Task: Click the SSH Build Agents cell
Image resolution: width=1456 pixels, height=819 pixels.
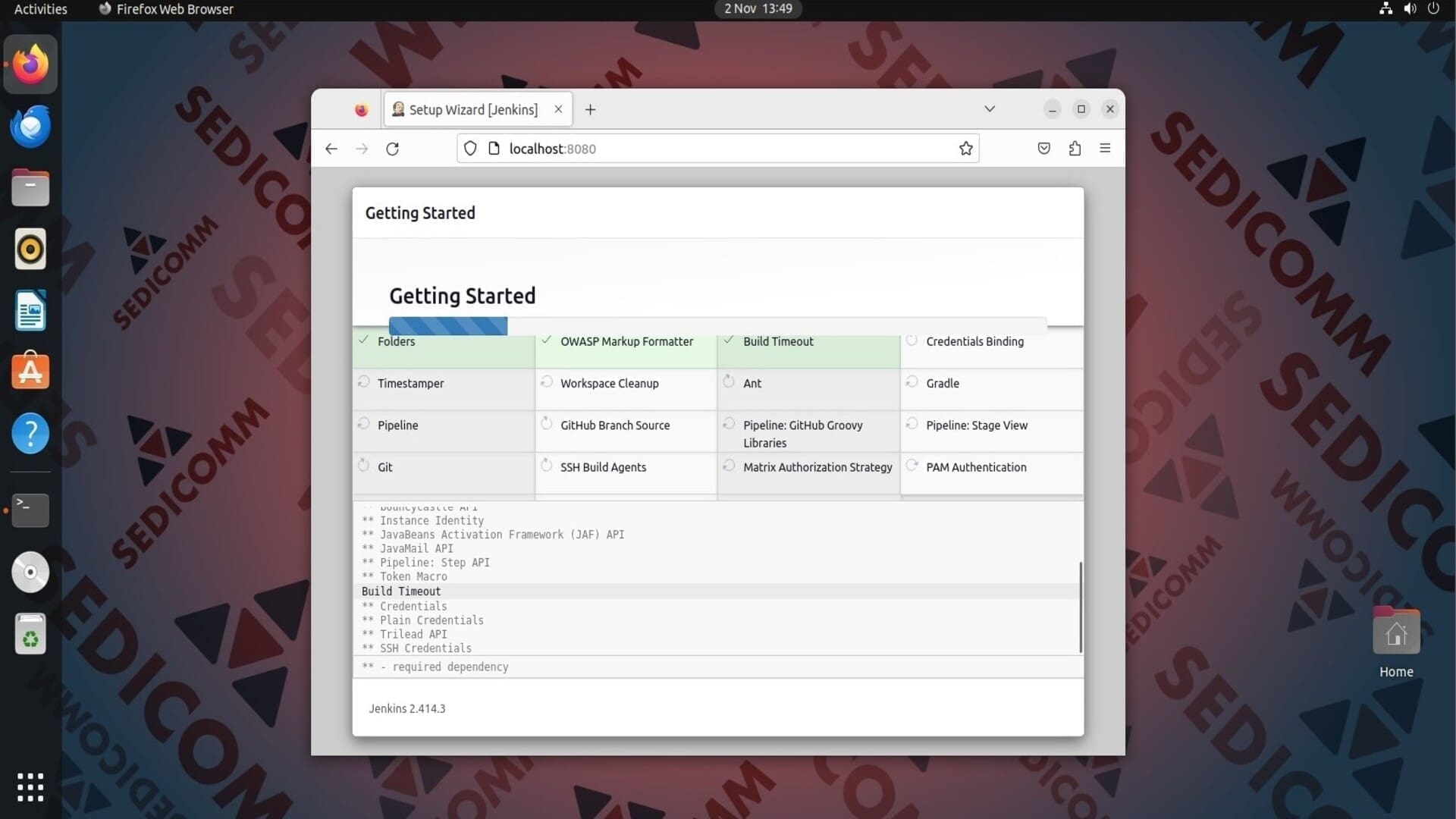Action: click(x=626, y=474)
